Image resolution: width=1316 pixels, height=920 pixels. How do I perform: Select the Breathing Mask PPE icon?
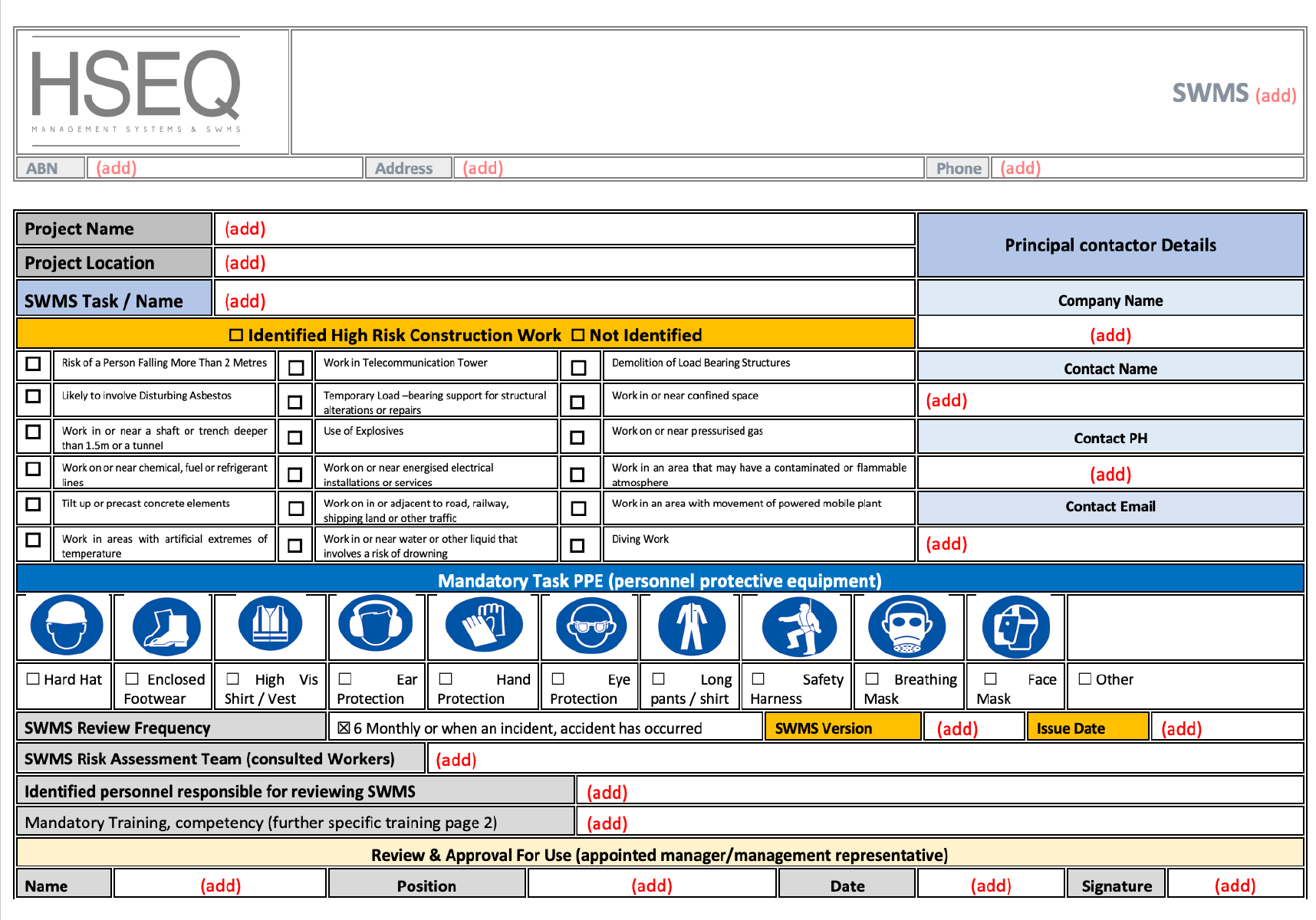coord(907,626)
